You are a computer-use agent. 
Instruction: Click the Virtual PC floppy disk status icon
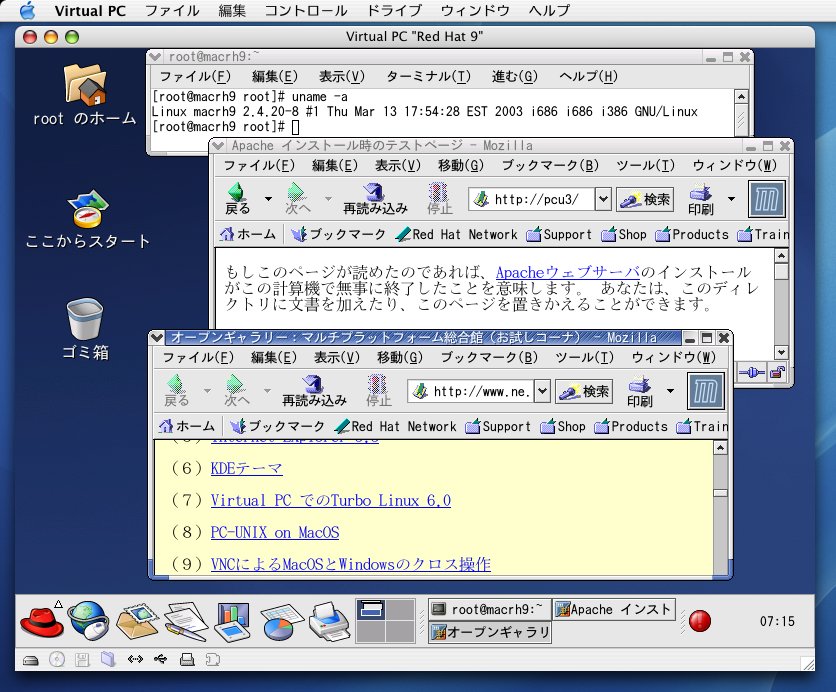click(82, 660)
